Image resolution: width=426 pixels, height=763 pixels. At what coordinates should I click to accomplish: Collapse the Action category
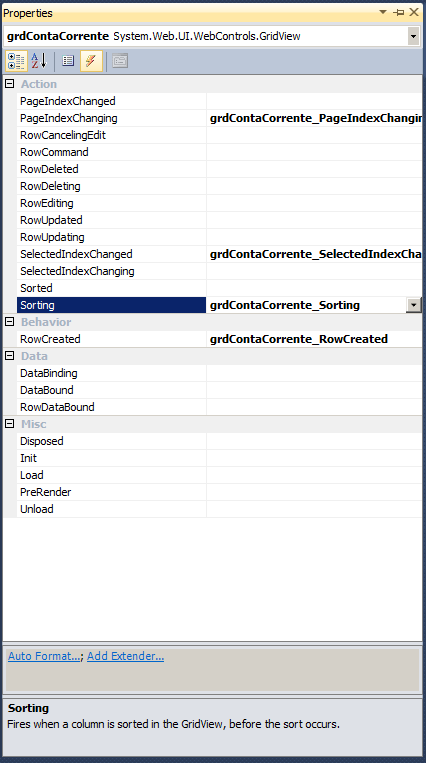(10, 84)
